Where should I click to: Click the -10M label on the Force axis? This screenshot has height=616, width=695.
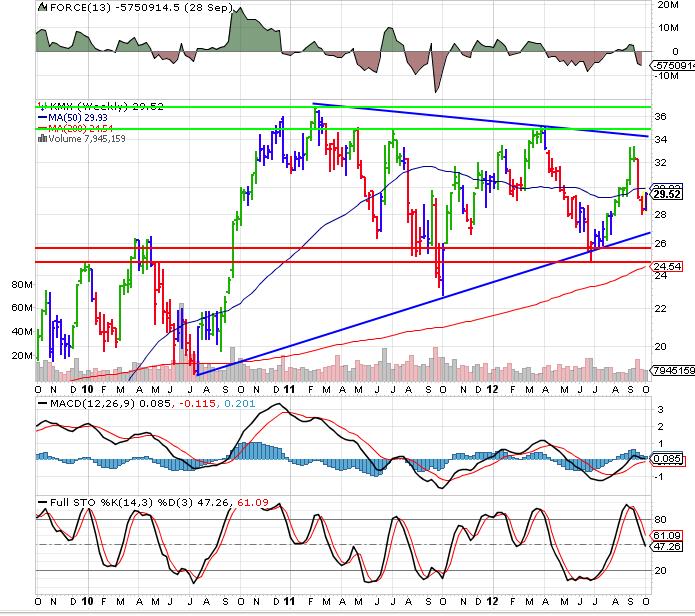[x=666, y=76]
